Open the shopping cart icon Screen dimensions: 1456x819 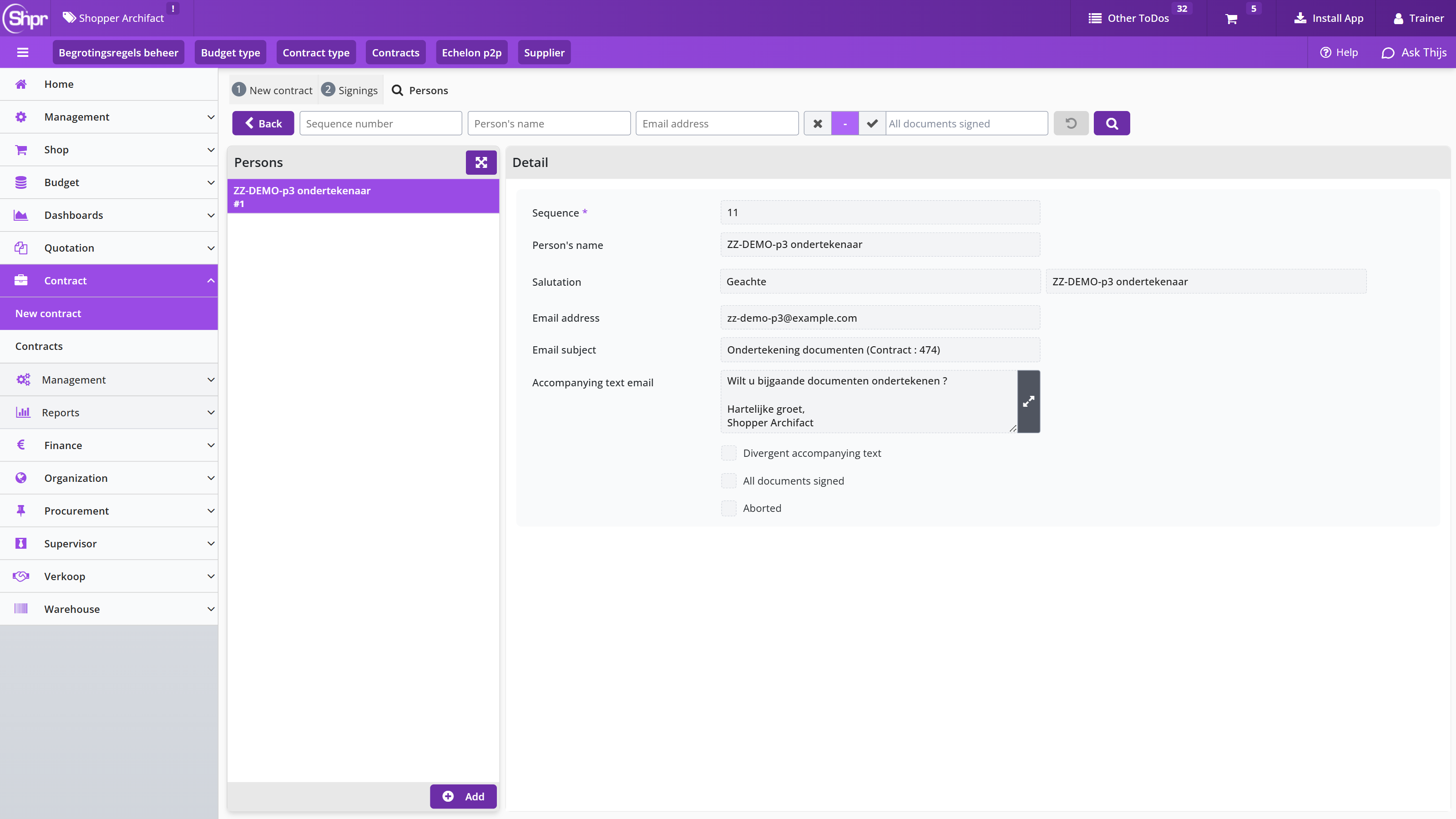tap(1232, 19)
